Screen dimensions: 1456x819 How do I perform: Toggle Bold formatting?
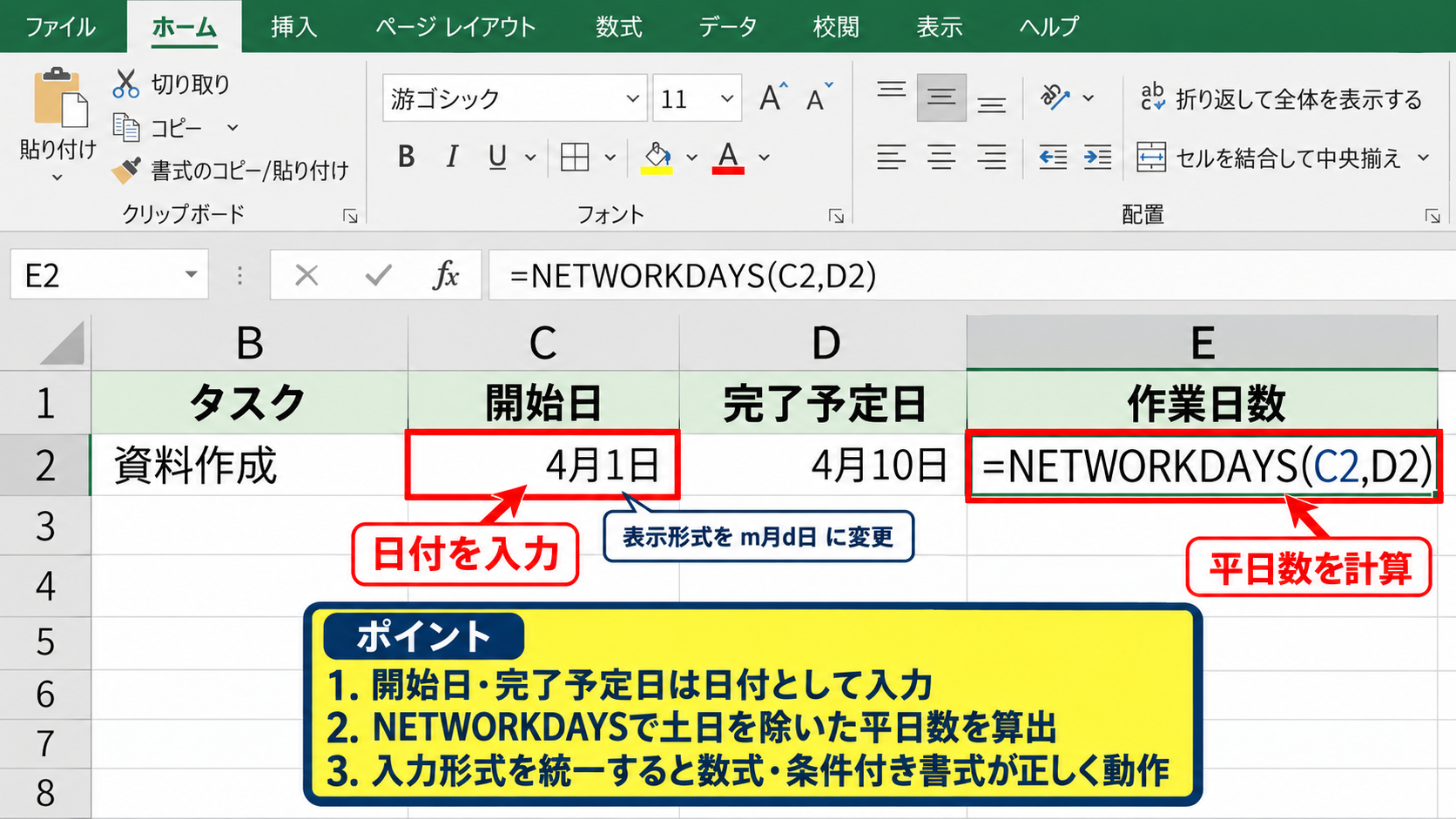(x=406, y=158)
